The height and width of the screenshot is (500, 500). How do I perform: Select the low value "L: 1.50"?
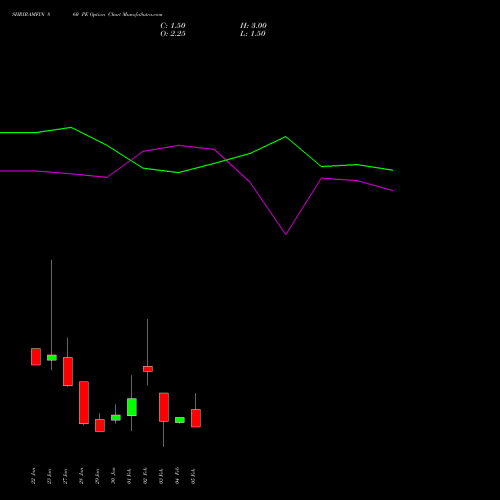coord(253,34)
